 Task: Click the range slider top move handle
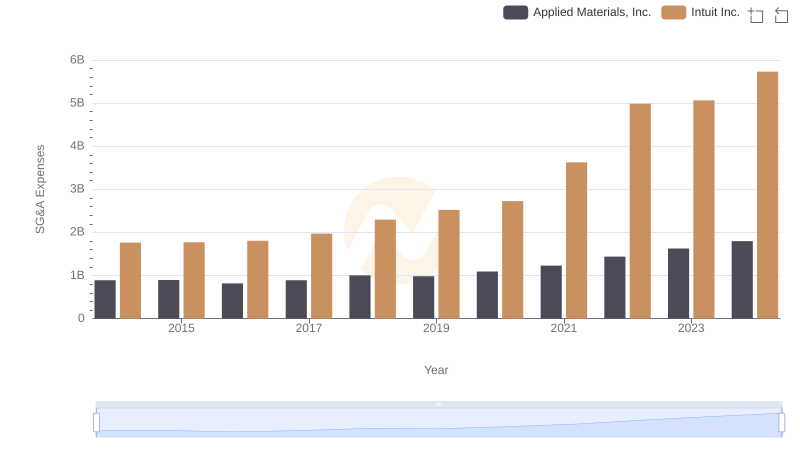pyautogui.click(x=439, y=404)
